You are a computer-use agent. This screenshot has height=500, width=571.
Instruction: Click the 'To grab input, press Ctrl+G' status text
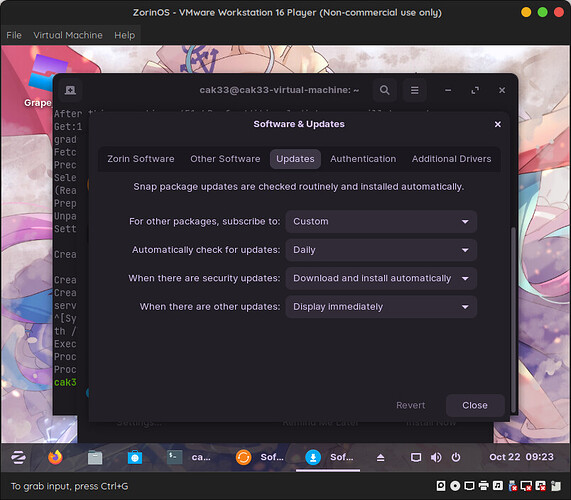pyautogui.click(x=69, y=486)
